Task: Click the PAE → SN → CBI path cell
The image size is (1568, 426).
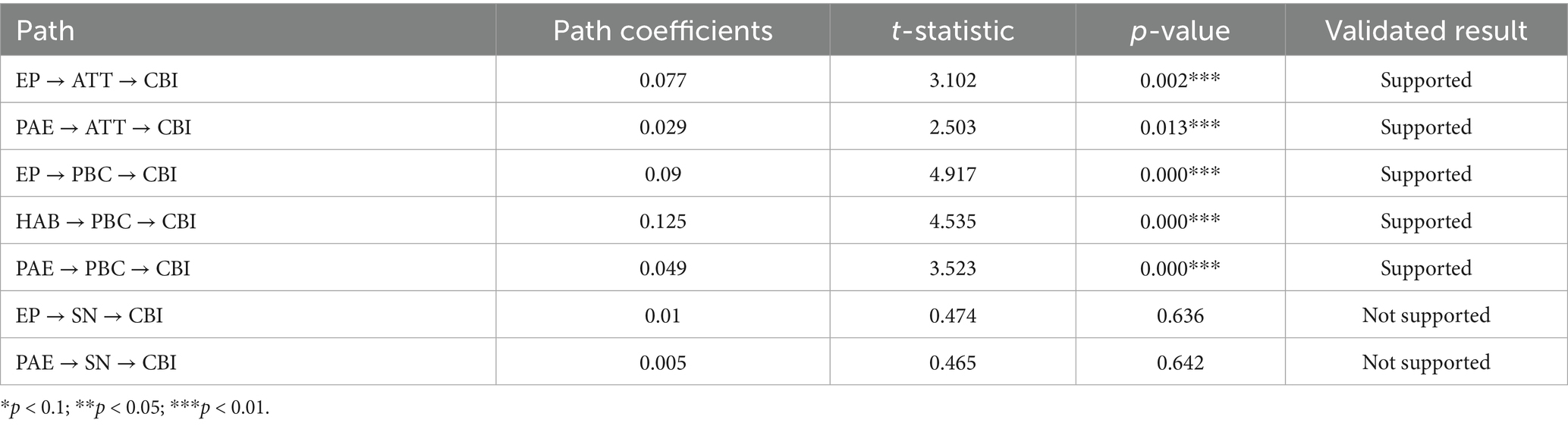Action: click(96, 362)
